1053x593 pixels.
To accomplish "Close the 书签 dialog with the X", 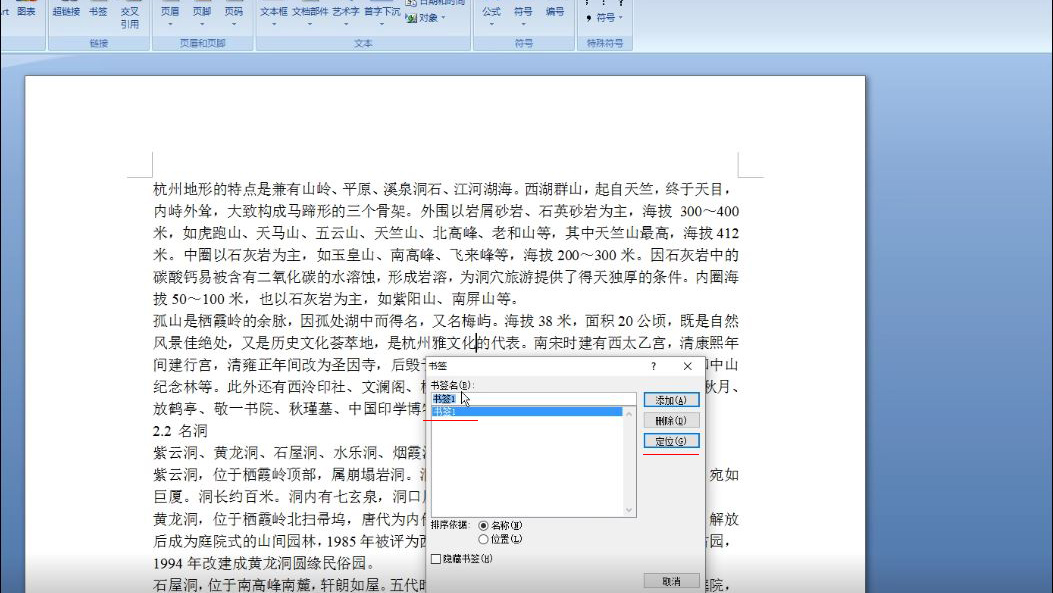I will coord(687,366).
